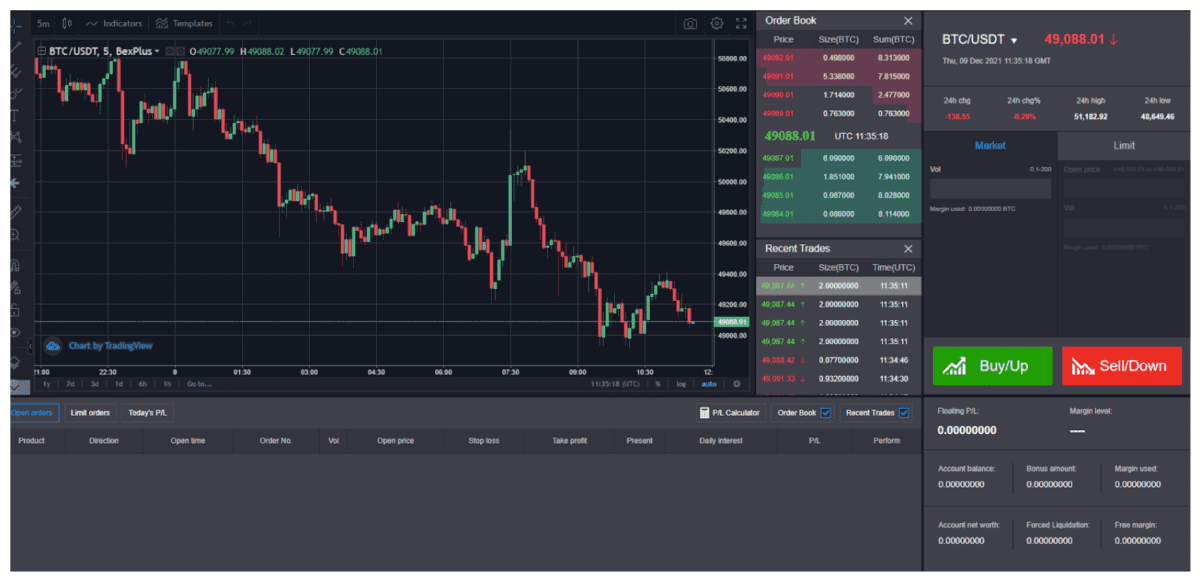
Task: Select the Today's P/L tab
Action: pos(147,412)
